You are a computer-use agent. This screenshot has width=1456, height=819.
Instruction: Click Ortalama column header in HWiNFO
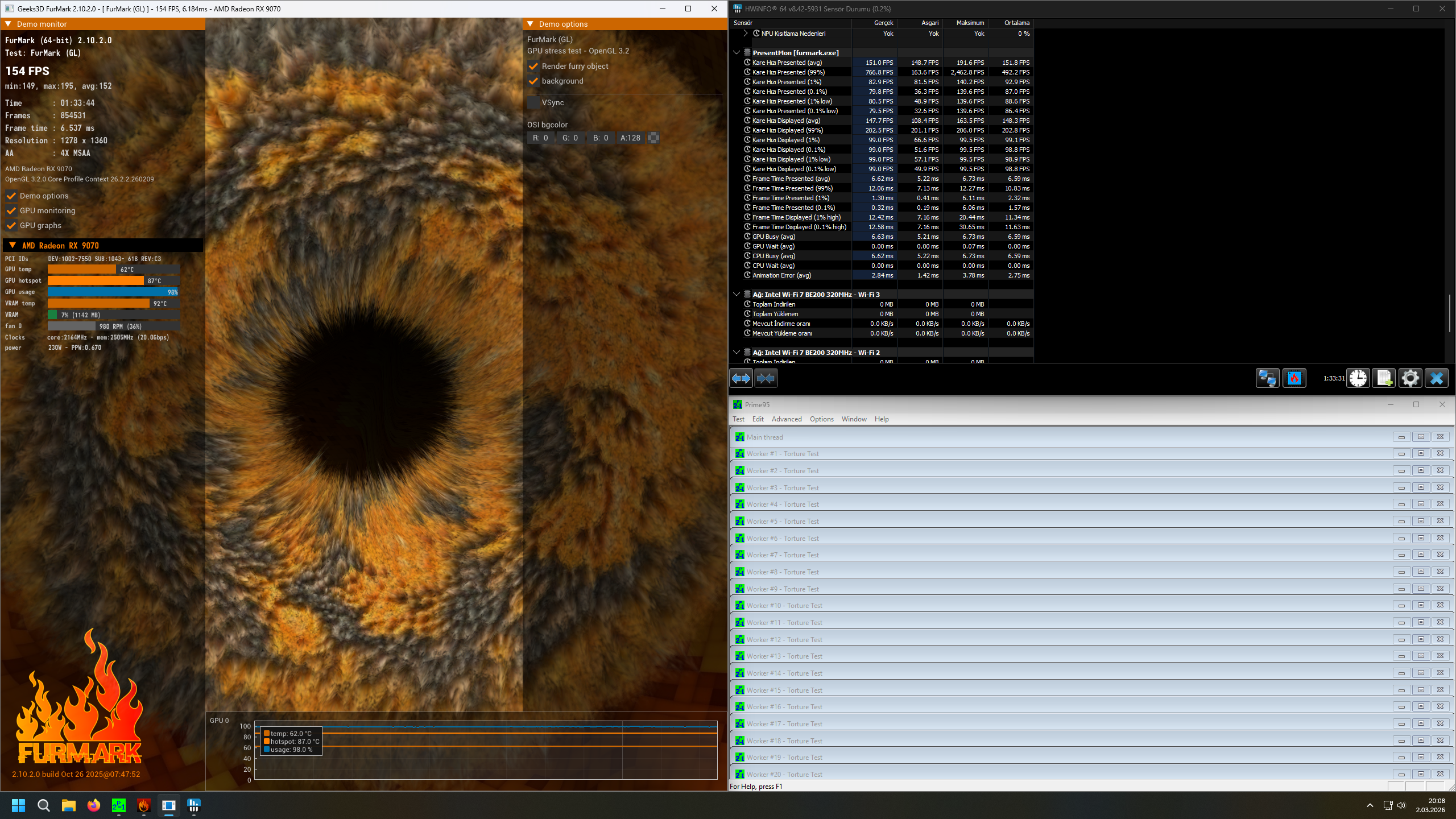(1011, 23)
